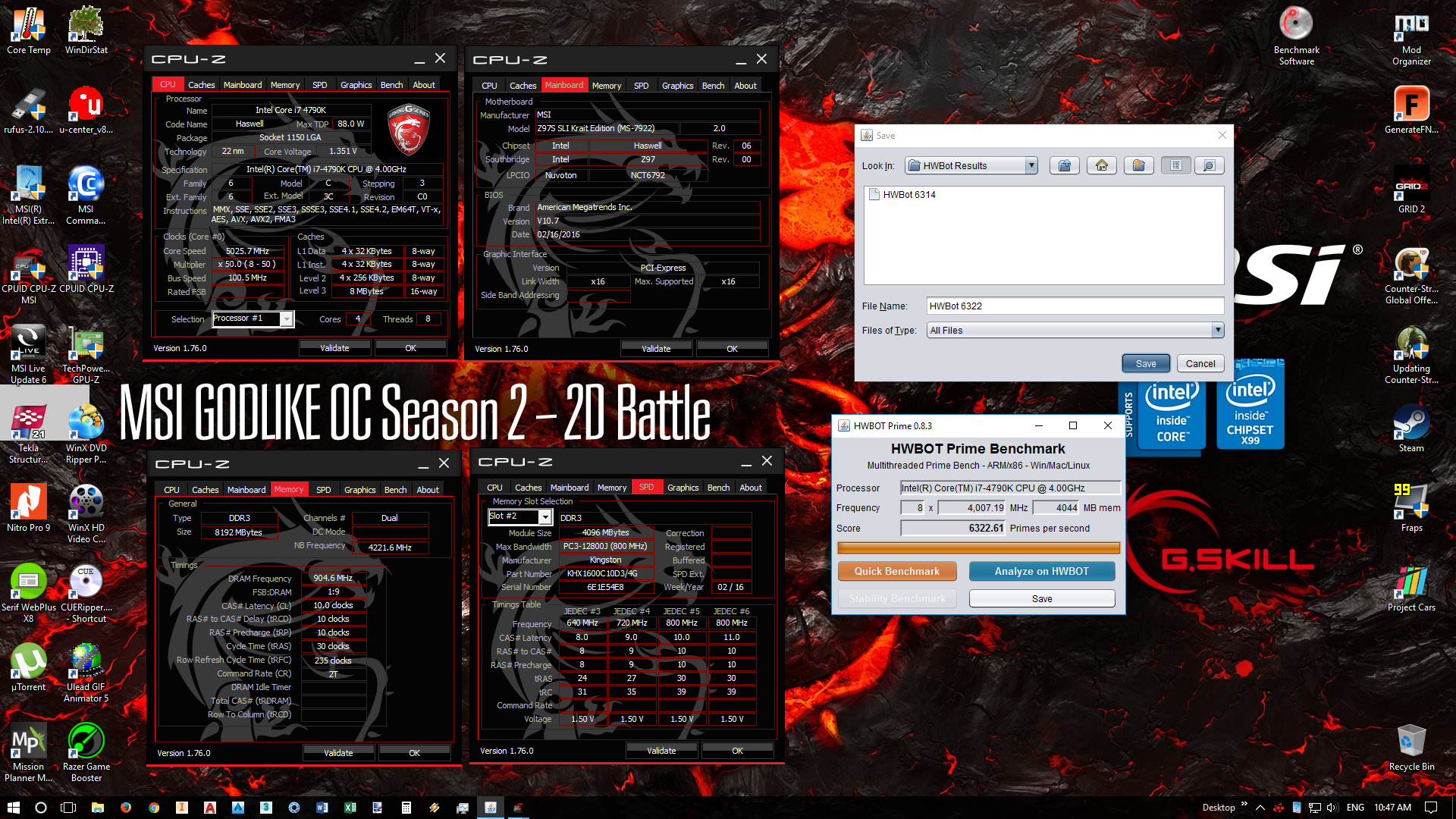Open the Fraps desktop shortcut
This screenshot has height=819, width=1456.
point(1411,508)
